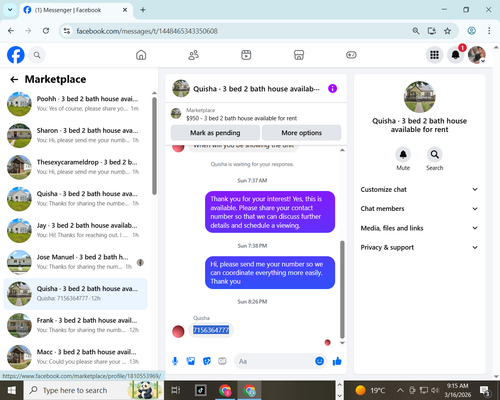Viewport: 500px width, 400px height.
Task: Open the Facebook menu grid icon
Action: tap(434, 55)
